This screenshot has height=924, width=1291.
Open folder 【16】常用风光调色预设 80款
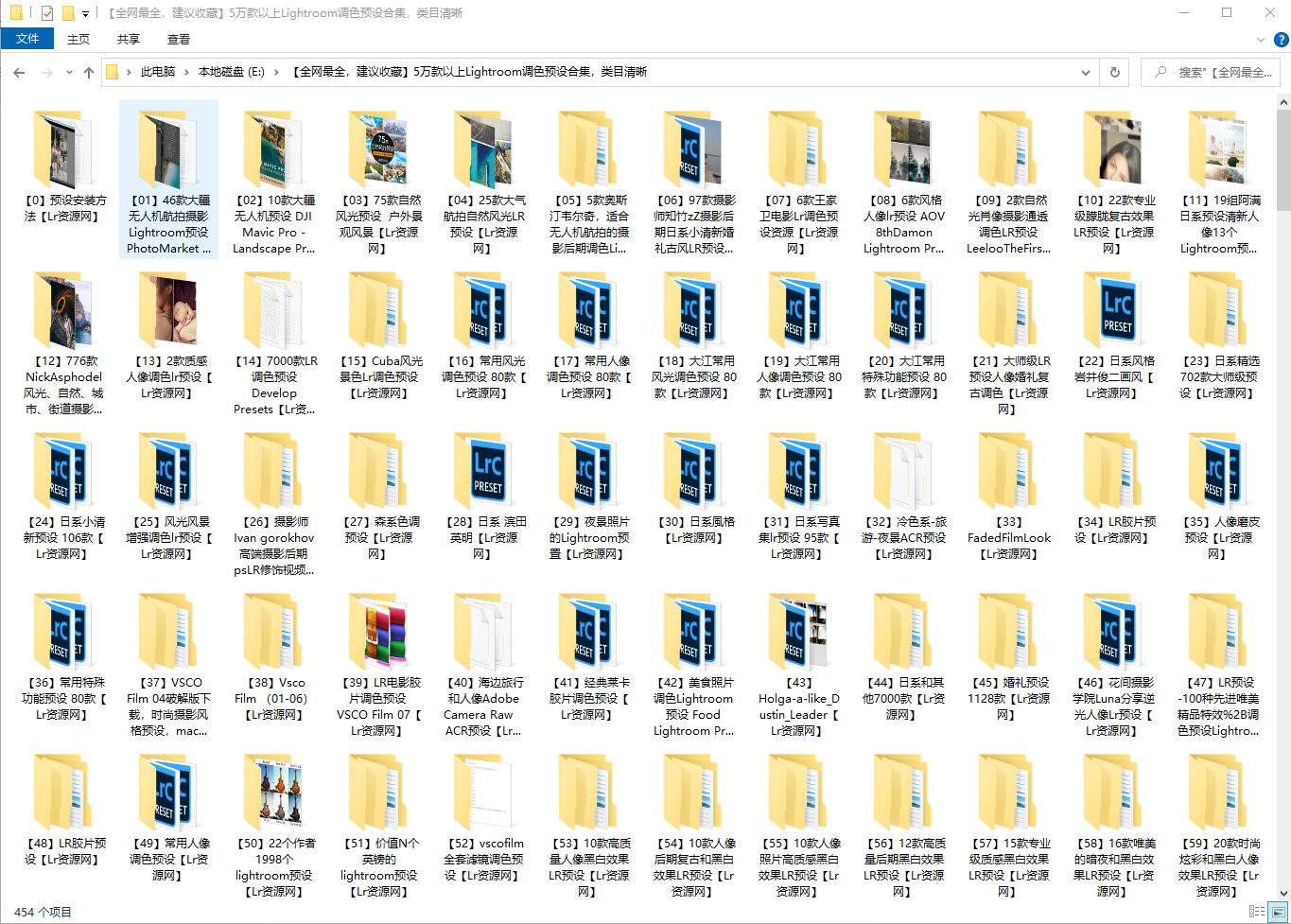484,333
